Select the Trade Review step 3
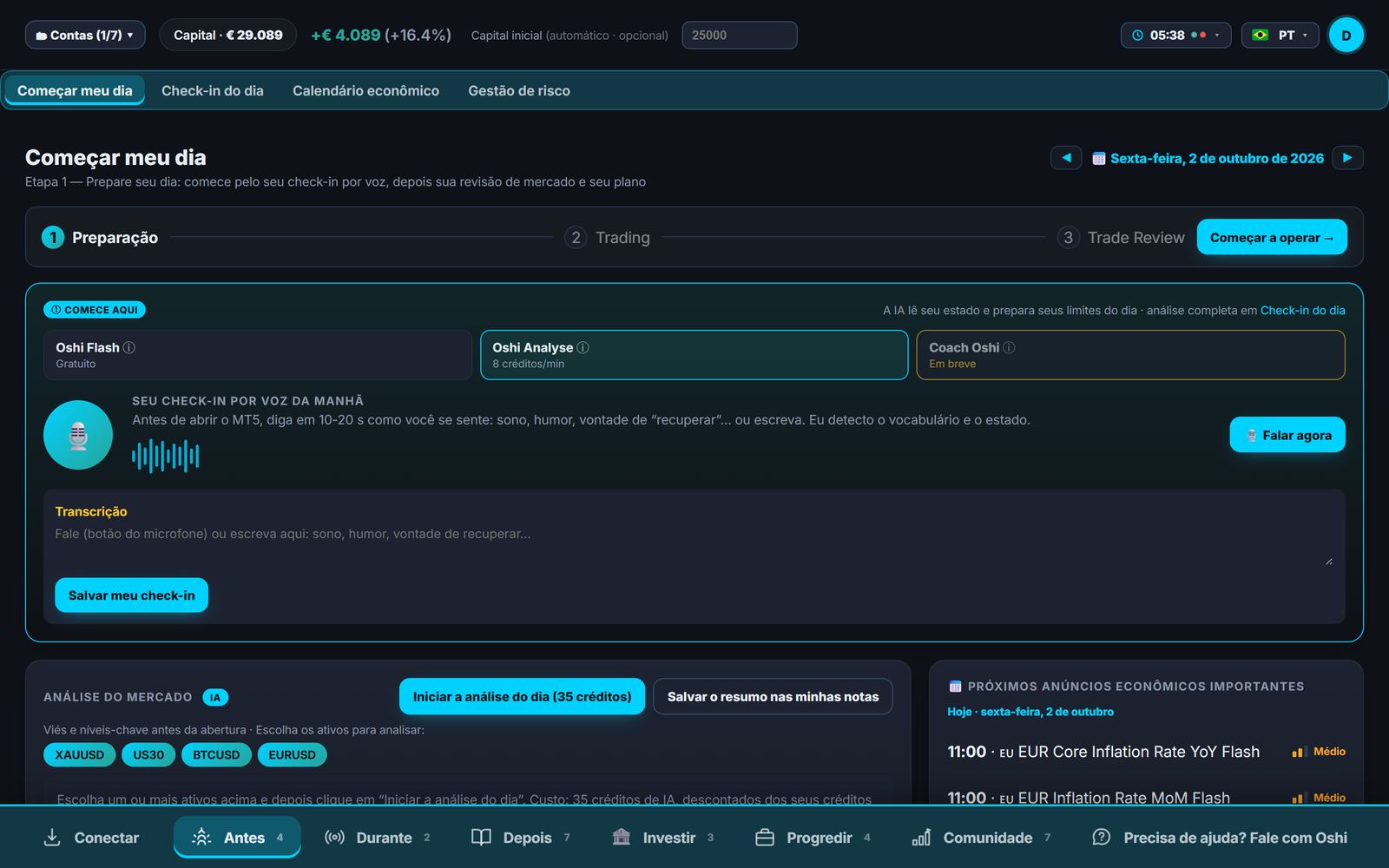The width and height of the screenshot is (1389, 868). pos(1121,238)
